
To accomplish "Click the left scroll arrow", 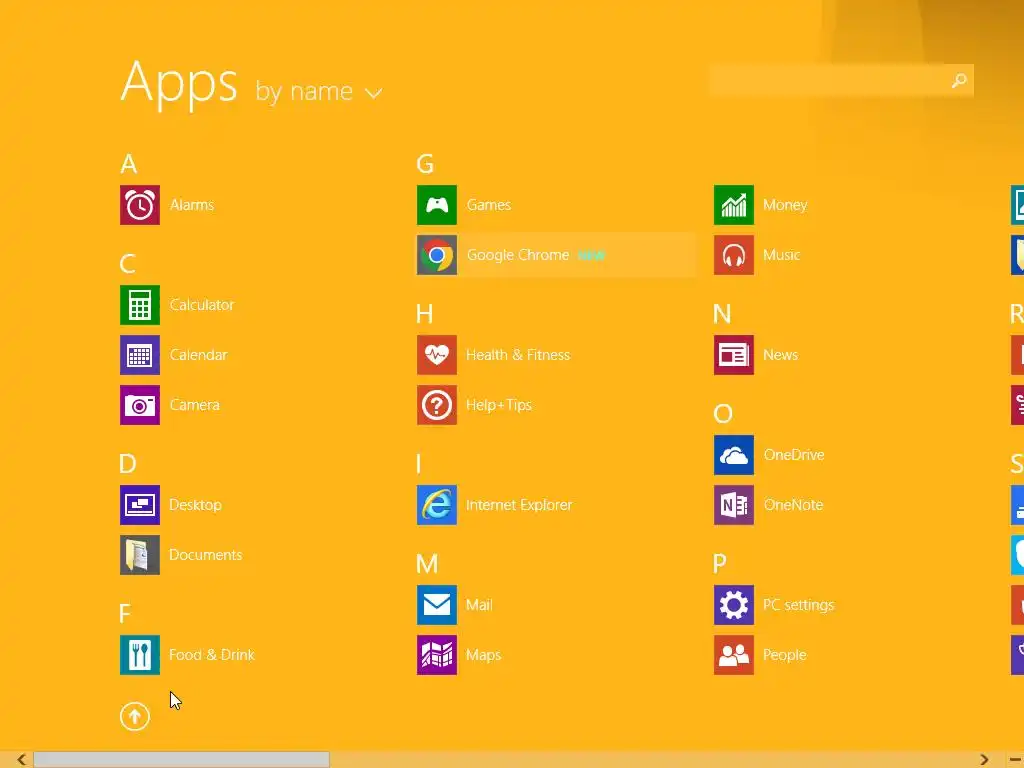I will tap(22, 760).
